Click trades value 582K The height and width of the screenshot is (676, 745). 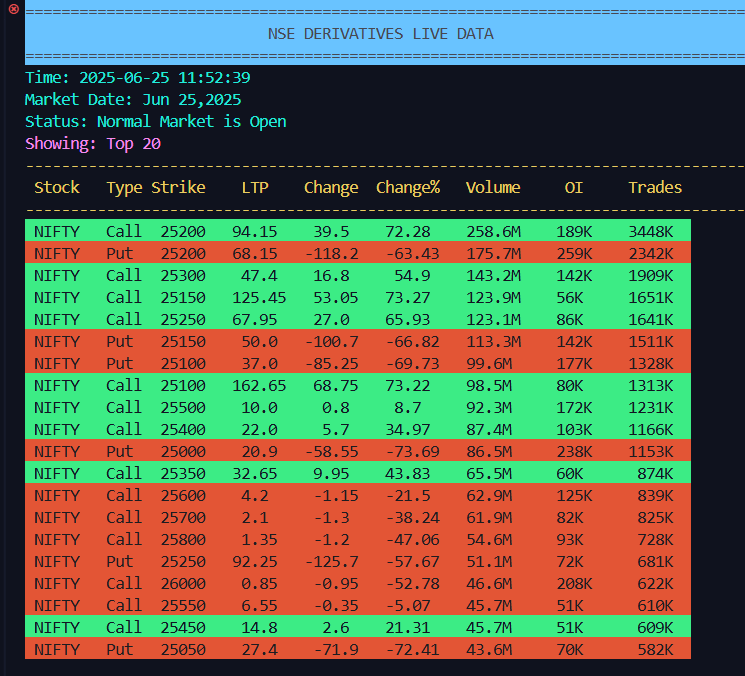coord(655,649)
